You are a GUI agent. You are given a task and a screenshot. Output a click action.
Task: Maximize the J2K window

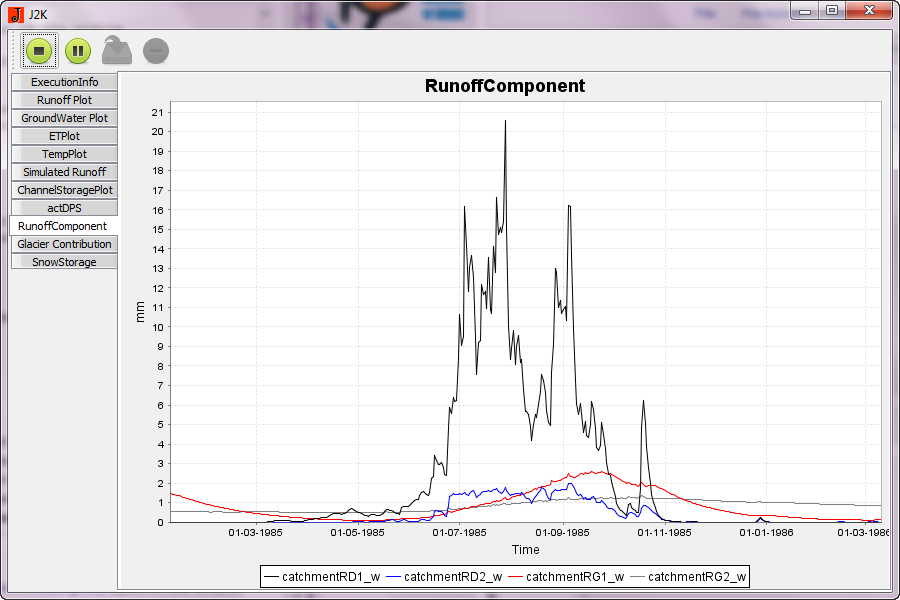click(x=831, y=10)
